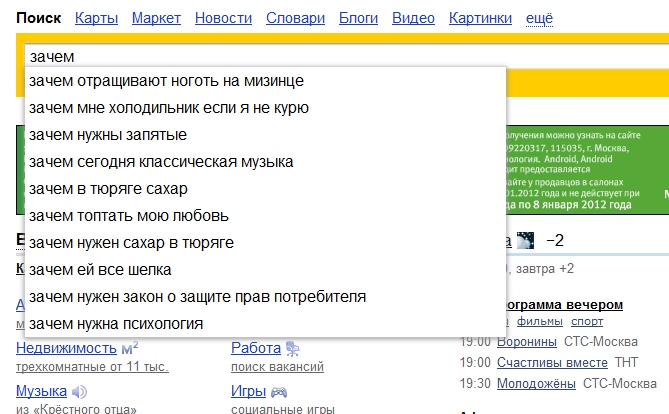The image size is (669, 414).
Task: Click the square-meter icon beside Недвижимость
Action: pyautogui.click(x=130, y=348)
